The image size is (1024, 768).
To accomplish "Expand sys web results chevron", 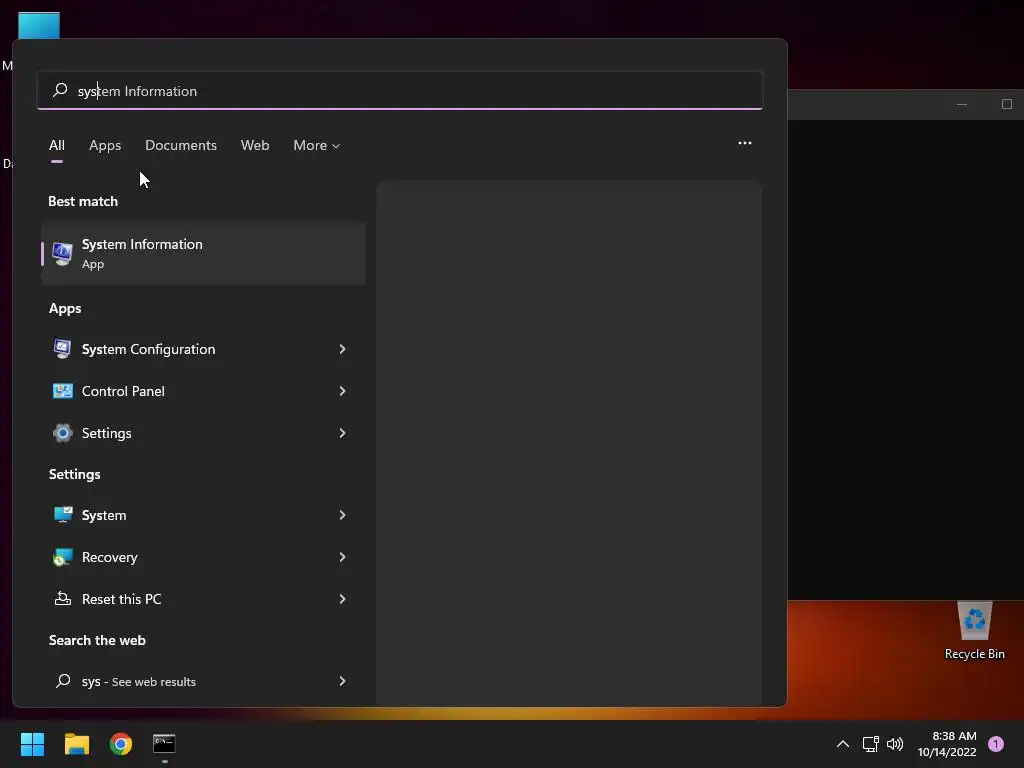I will 342,681.
